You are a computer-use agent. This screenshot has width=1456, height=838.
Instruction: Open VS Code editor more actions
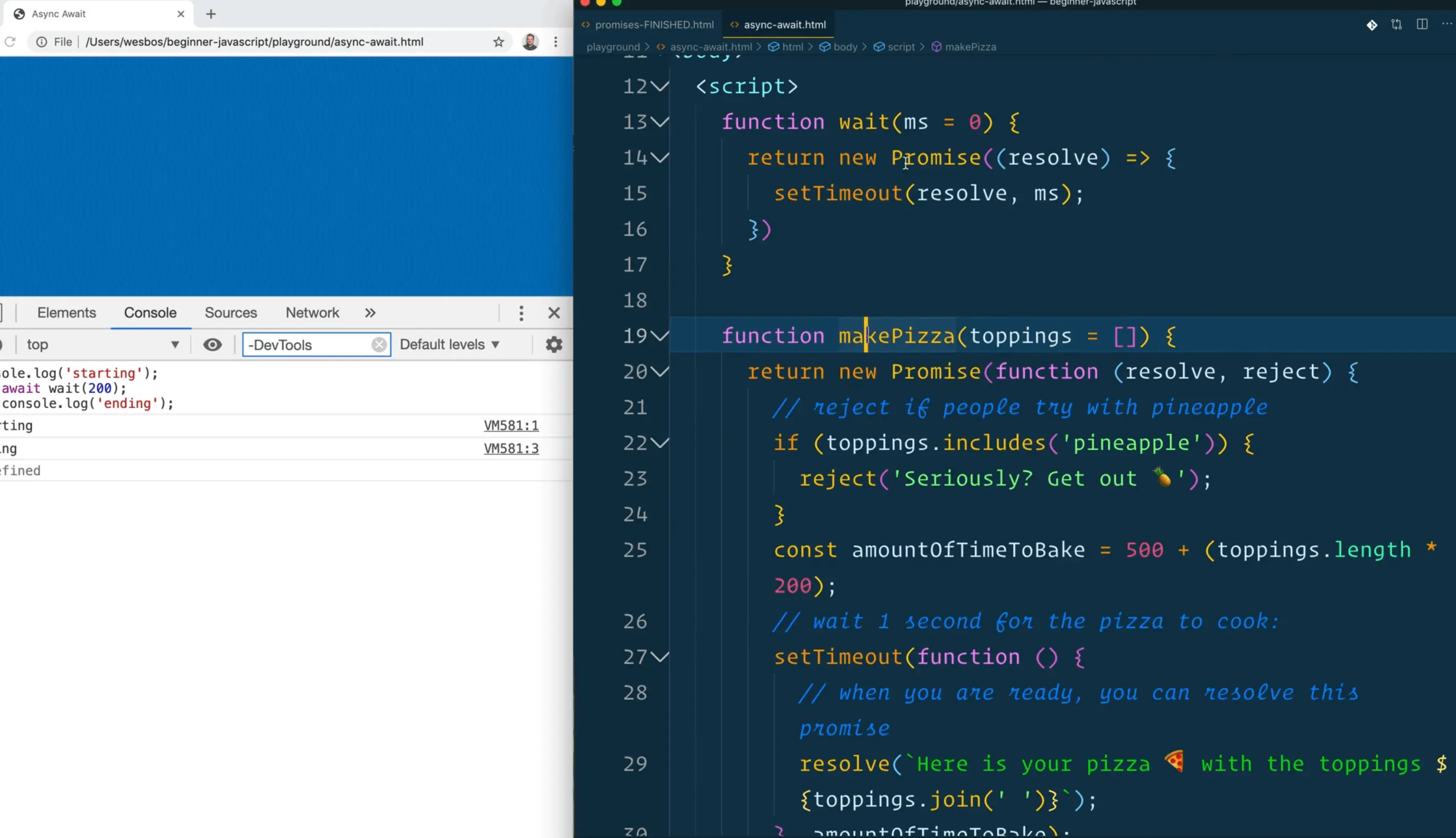click(1446, 24)
